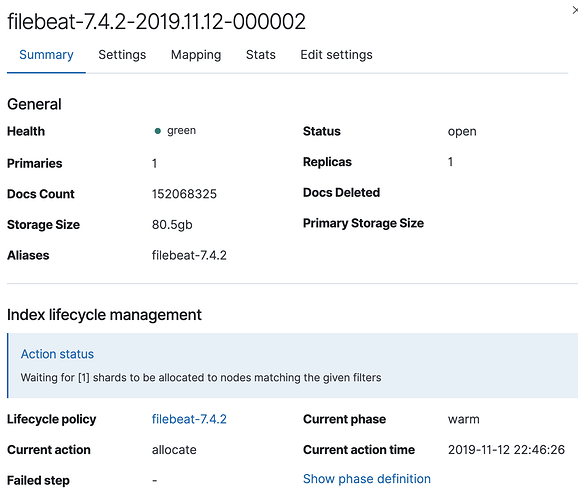Open the Mapping tab
This screenshot has width=578, height=500.
click(x=196, y=55)
